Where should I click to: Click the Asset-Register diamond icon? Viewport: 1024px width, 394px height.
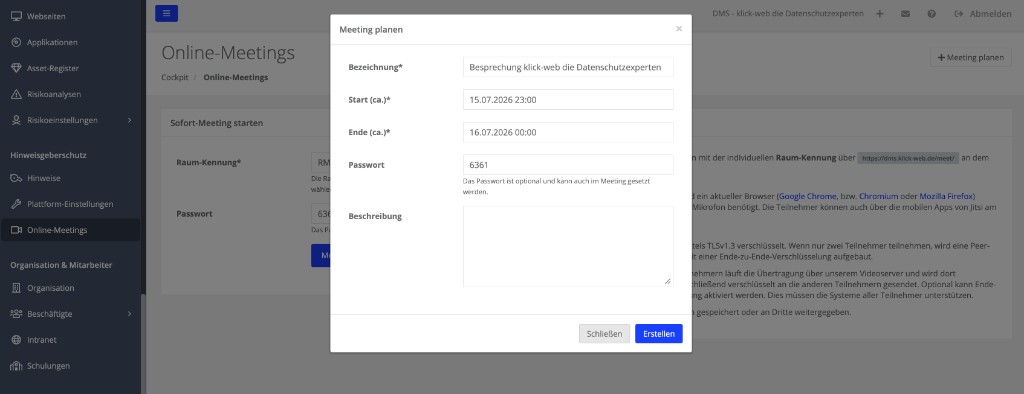pos(16,68)
